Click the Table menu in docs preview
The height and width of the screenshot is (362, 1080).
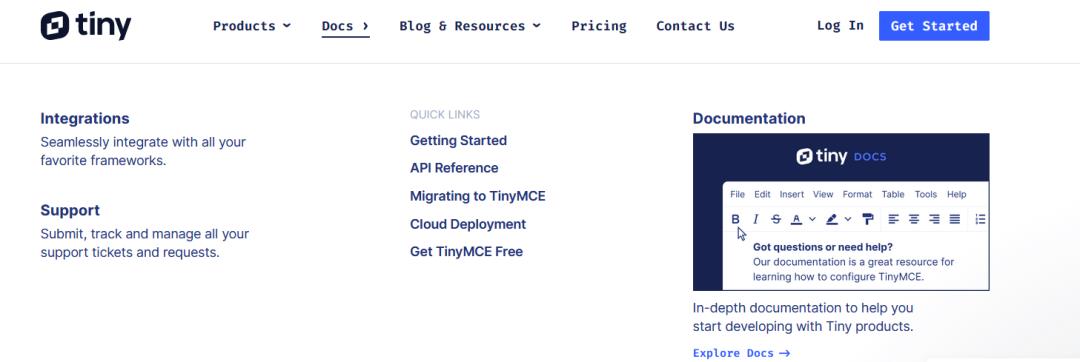pyautogui.click(x=893, y=195)
